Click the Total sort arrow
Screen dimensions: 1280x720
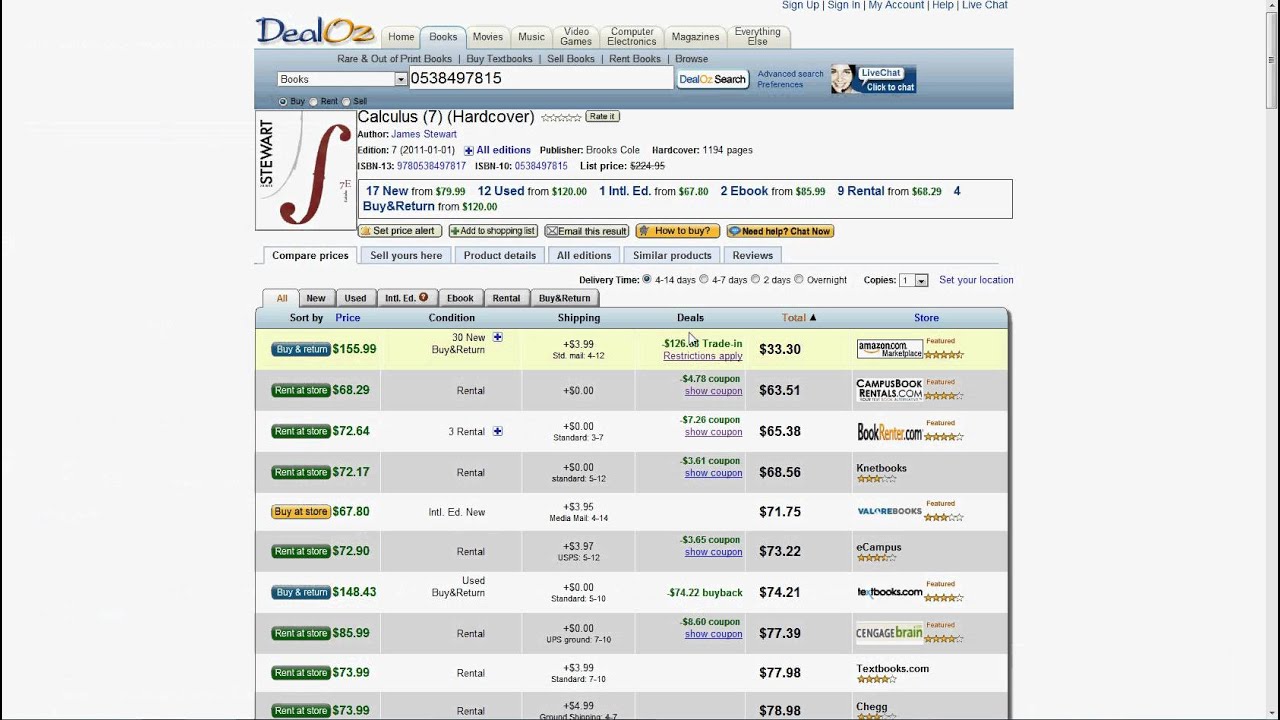pos(813,318)
